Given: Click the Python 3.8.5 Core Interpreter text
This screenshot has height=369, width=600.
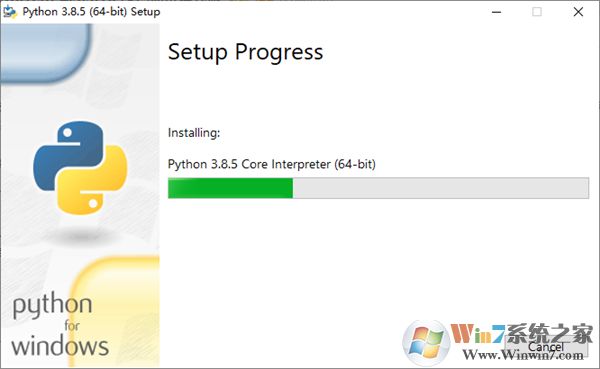Looking at the screenshot, I should point(272,164).
